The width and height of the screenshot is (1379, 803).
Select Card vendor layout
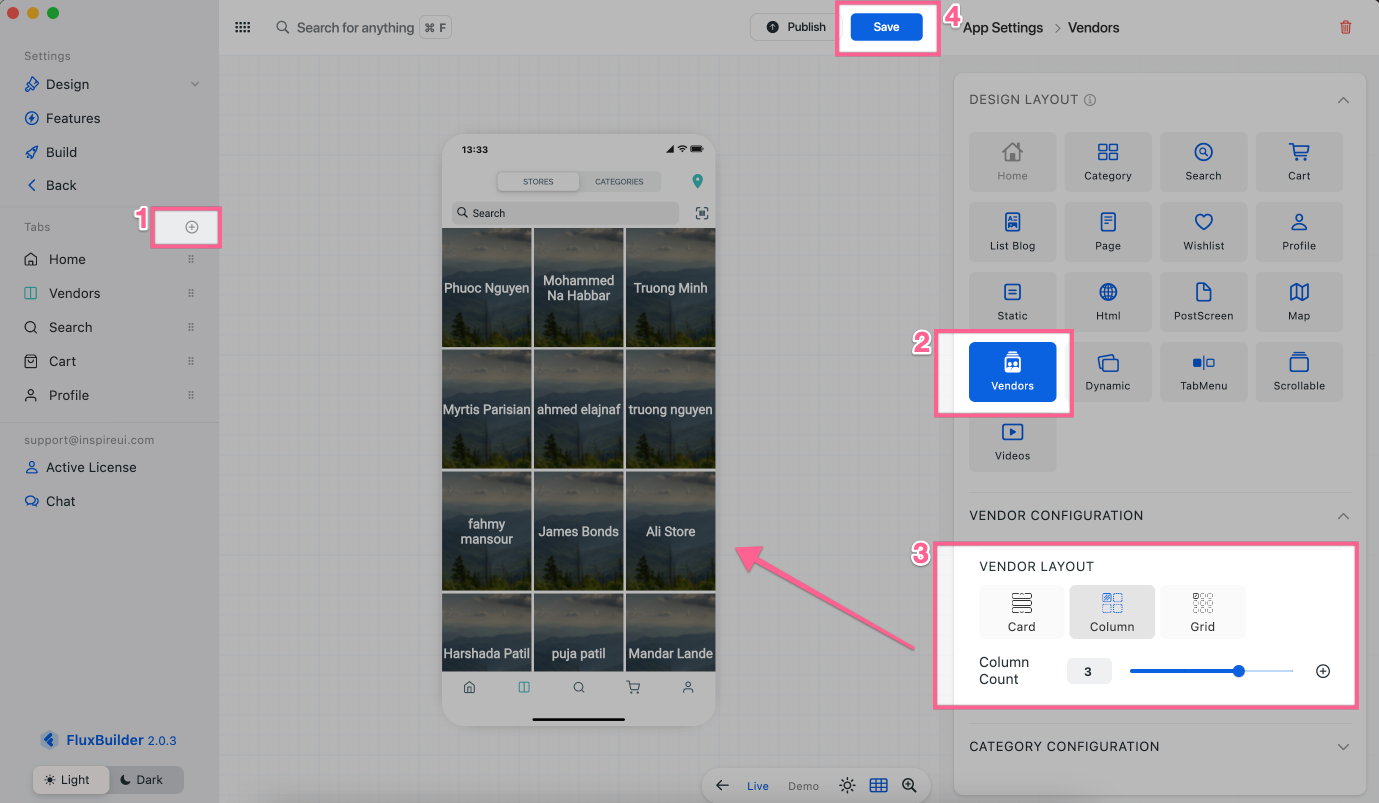[1021, 612]
